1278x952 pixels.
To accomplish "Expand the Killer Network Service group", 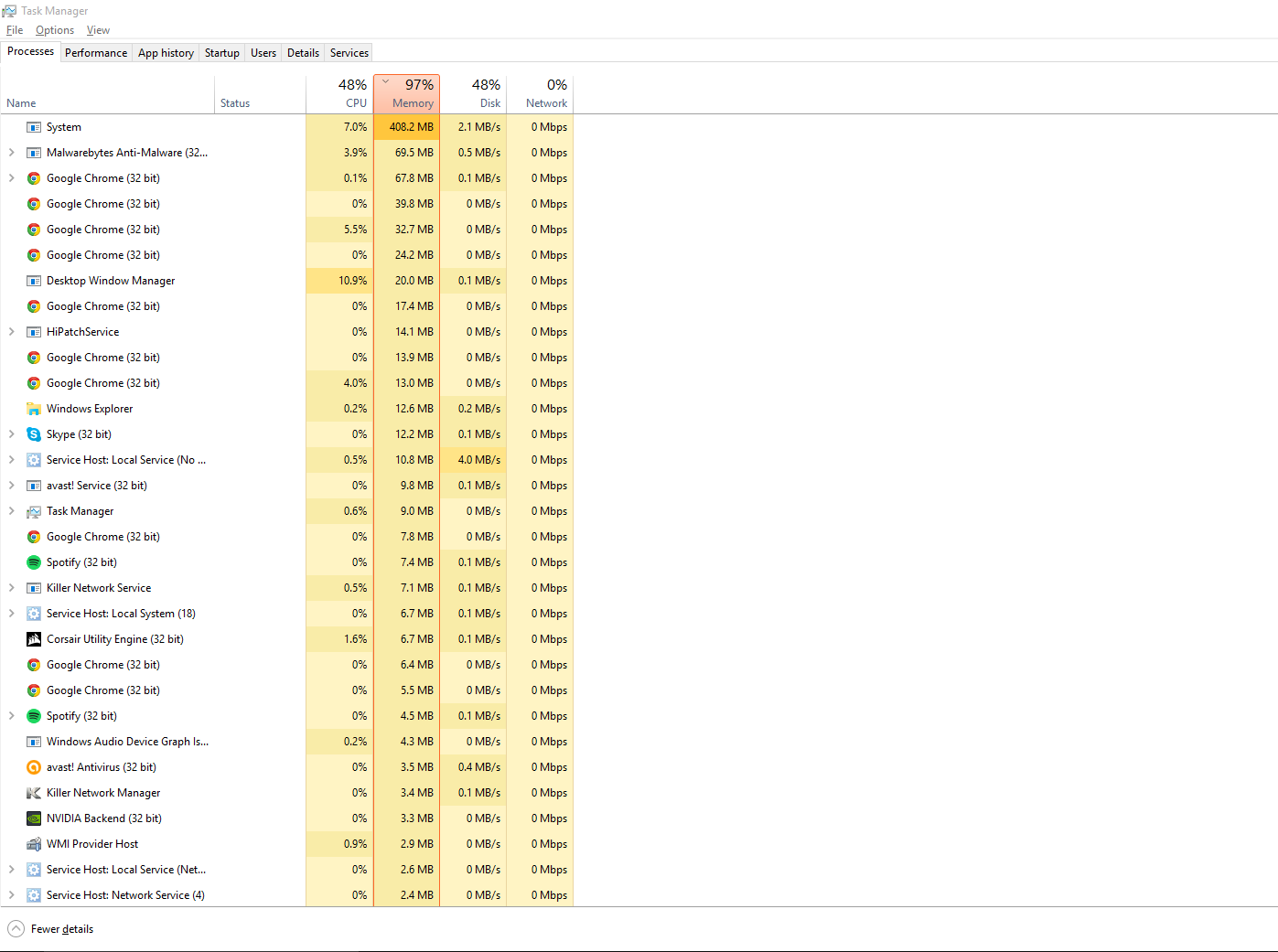I will (x=11, y=588).
